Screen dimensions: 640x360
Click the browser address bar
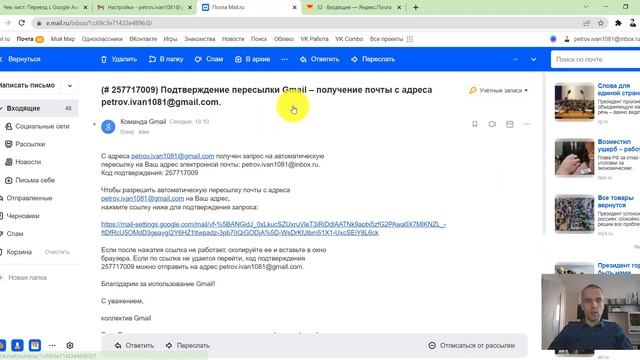pyautogui.click(x=306, y=23)
